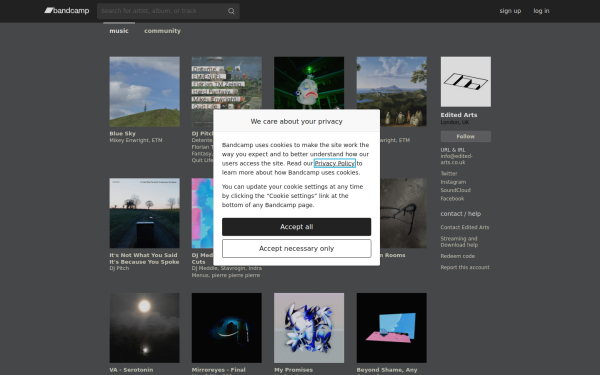
Task: Click the Mirroreyes - Final title
Action: coord(218,370)
